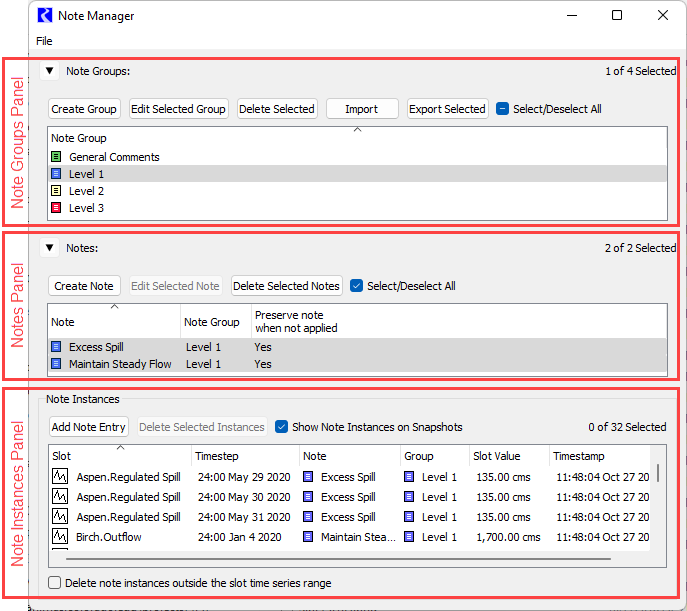Uncheck Show Note Instances on Snapshots
687x611 pixels.
pyautogui.click(x=282, y=427)
